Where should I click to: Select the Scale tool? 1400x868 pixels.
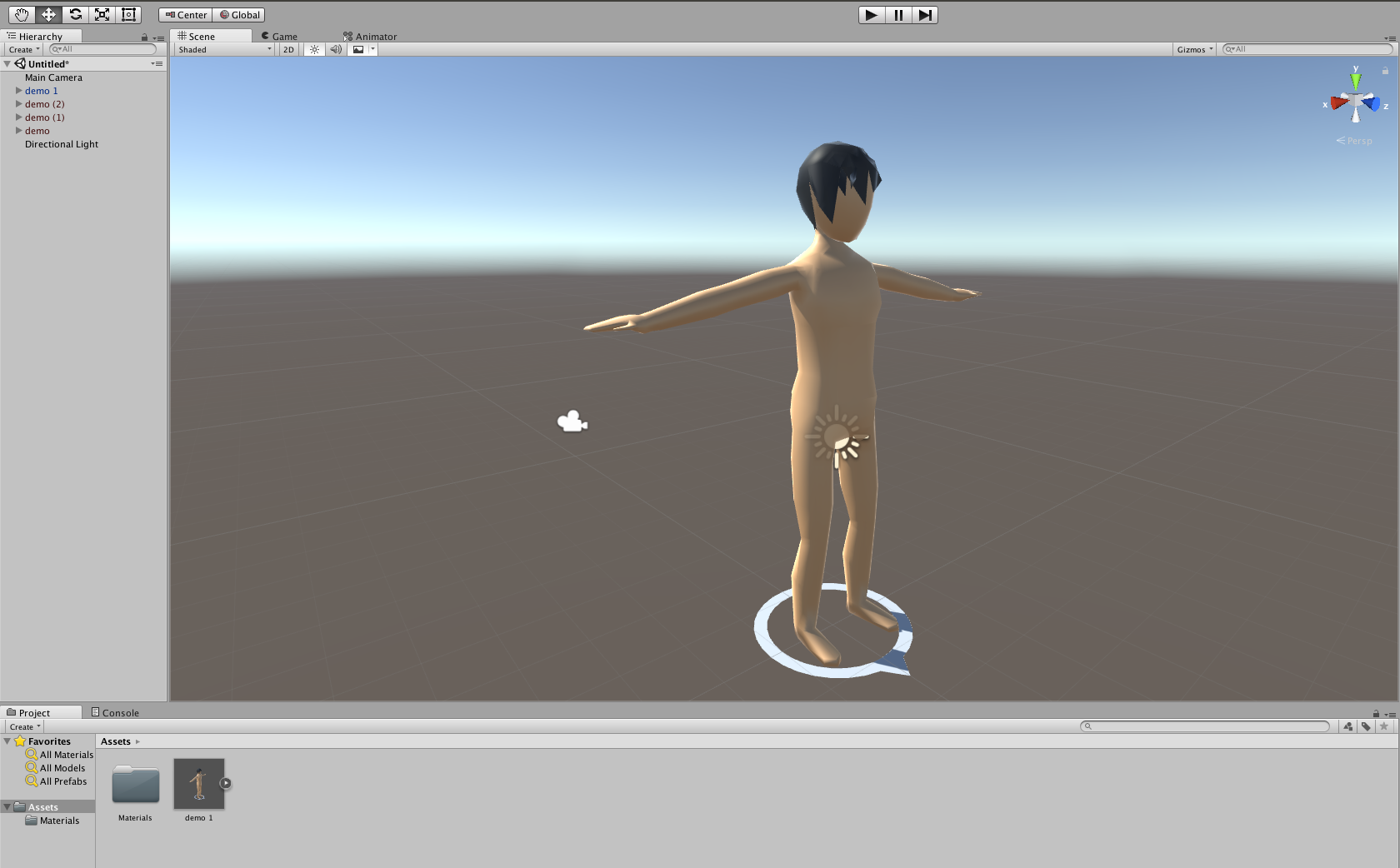coord(102,15)
